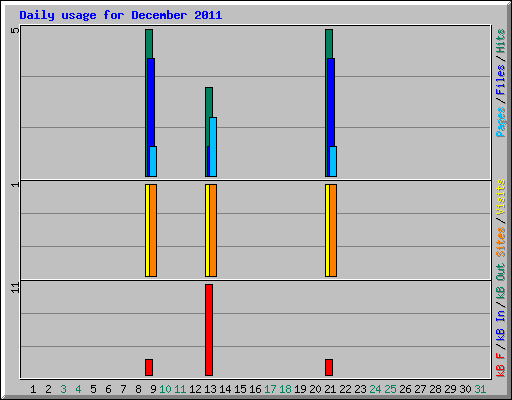Click green day label '17' on the x-axis

270,389
